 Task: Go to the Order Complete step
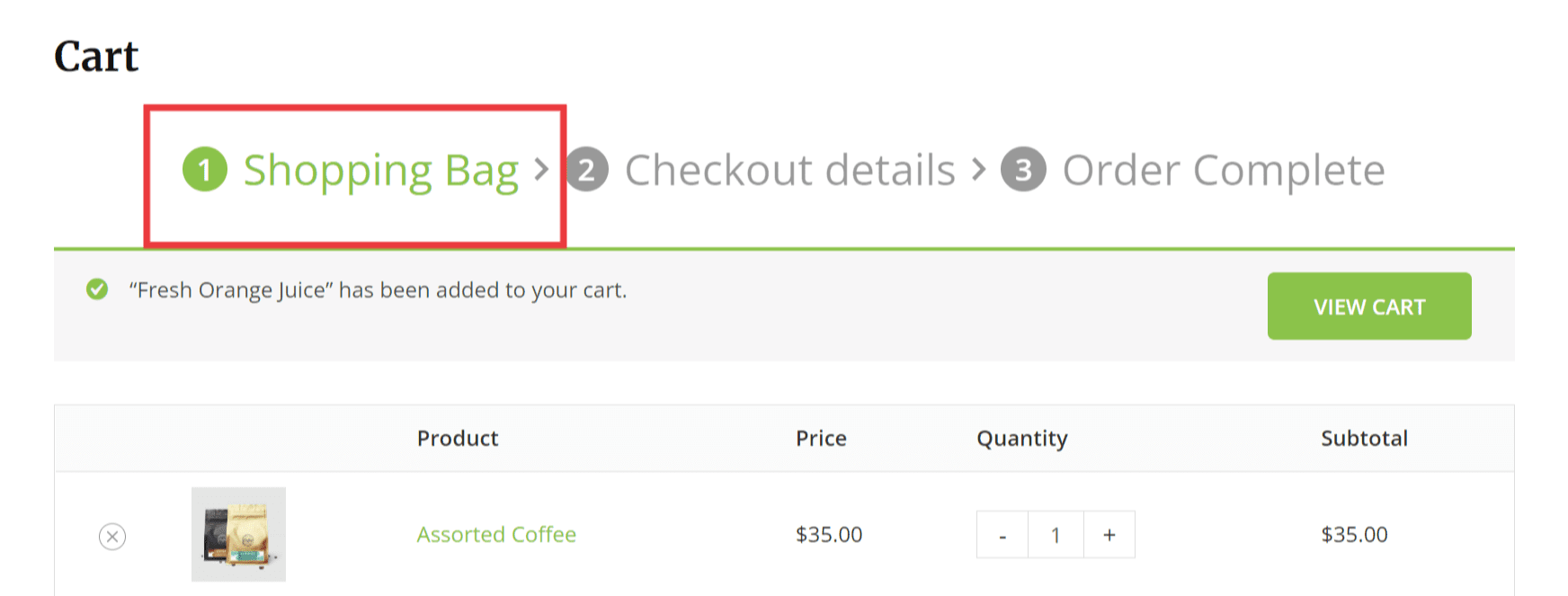tap(1224, 170)
